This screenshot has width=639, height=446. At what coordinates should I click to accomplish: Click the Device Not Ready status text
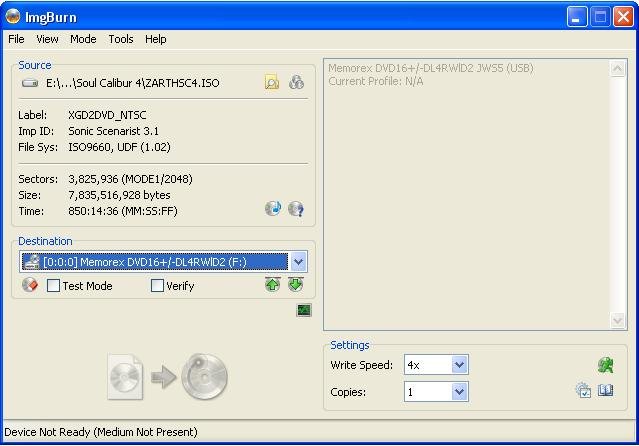(x=101, y=432)
